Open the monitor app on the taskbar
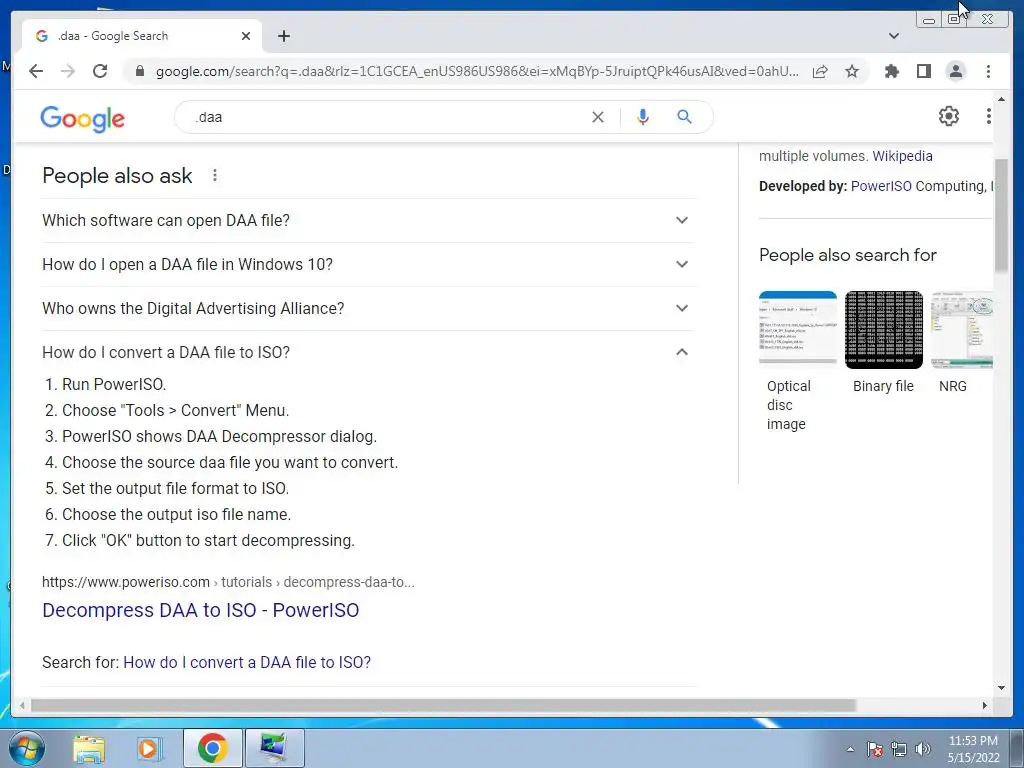1024x768 pixels. (x=274, y=748)
